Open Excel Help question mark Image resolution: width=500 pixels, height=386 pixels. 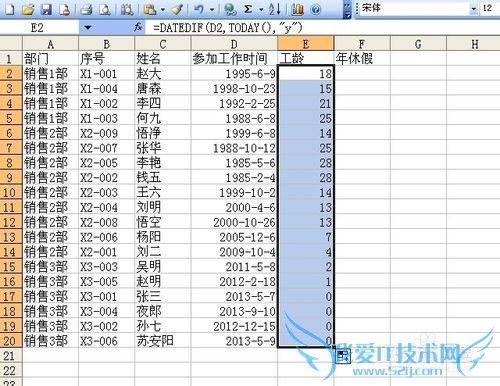coord(315,9)
